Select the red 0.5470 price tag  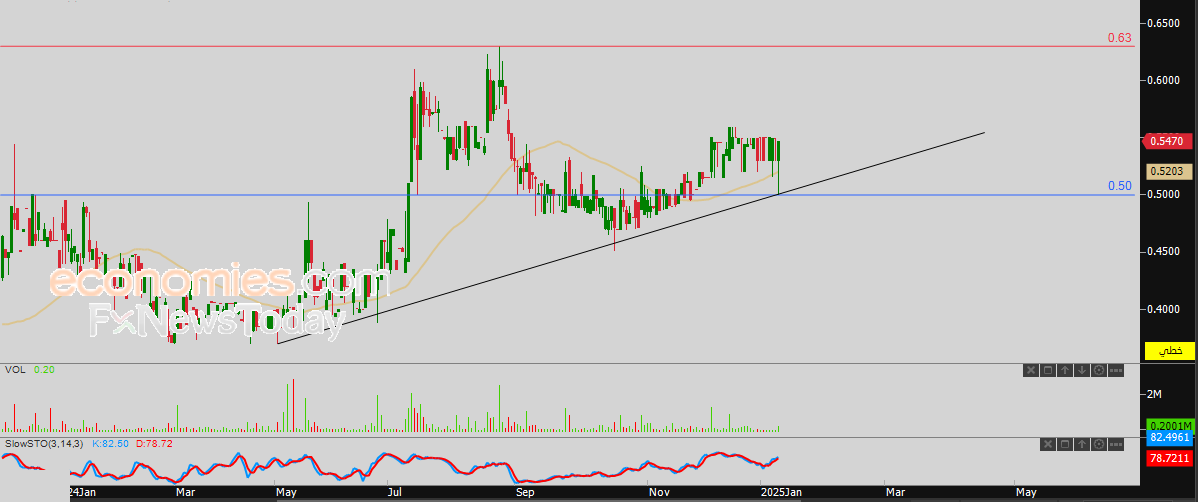[x=1167, y=141]
